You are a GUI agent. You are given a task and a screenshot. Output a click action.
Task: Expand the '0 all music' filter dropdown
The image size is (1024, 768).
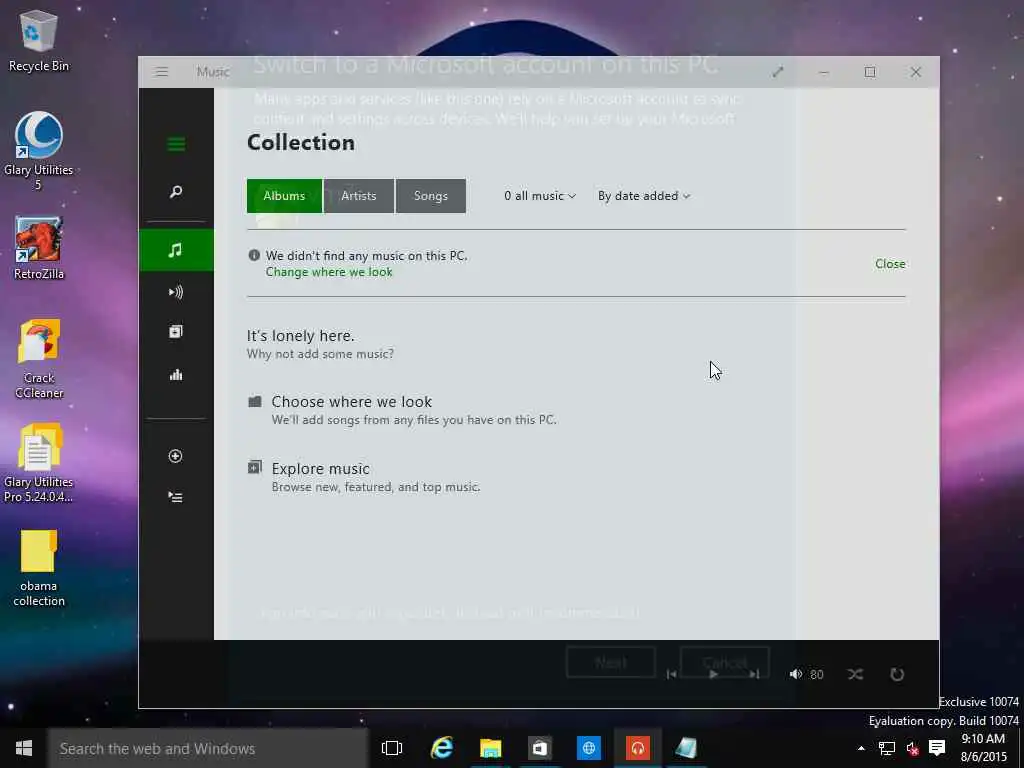pos(539,196)
